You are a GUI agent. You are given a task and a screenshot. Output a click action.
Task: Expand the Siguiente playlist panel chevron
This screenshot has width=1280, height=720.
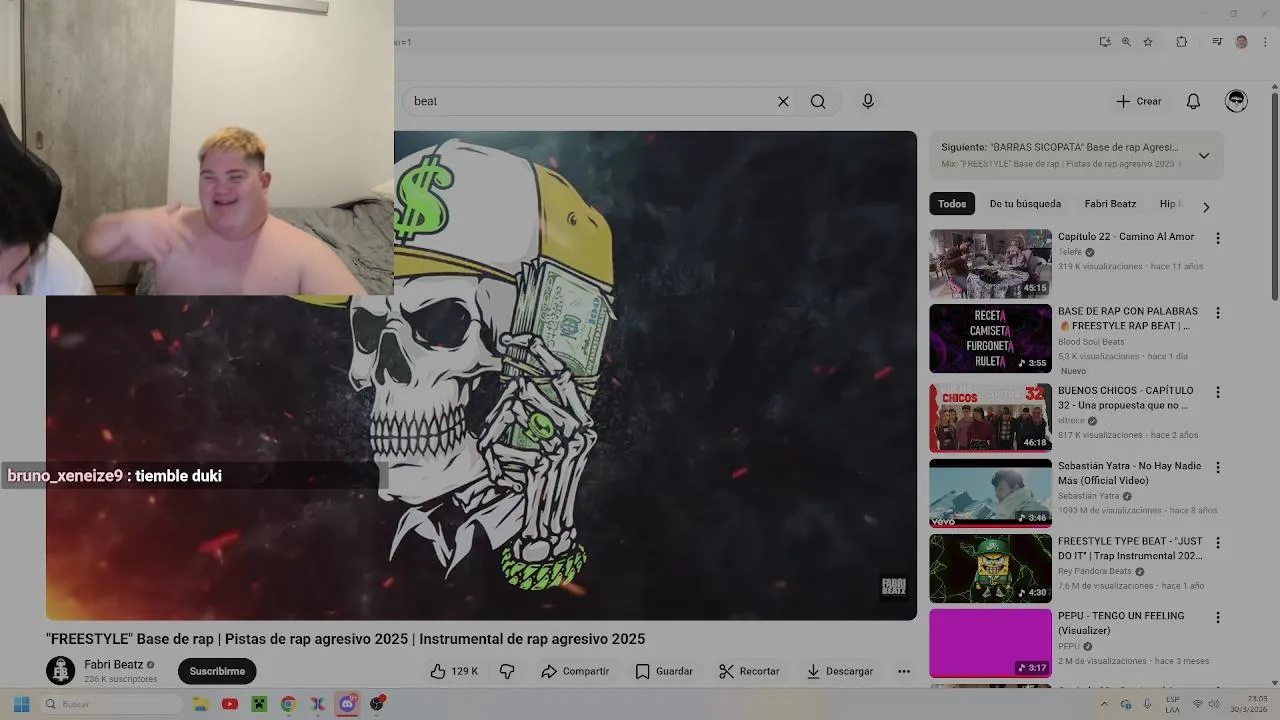coord(1204,155)
